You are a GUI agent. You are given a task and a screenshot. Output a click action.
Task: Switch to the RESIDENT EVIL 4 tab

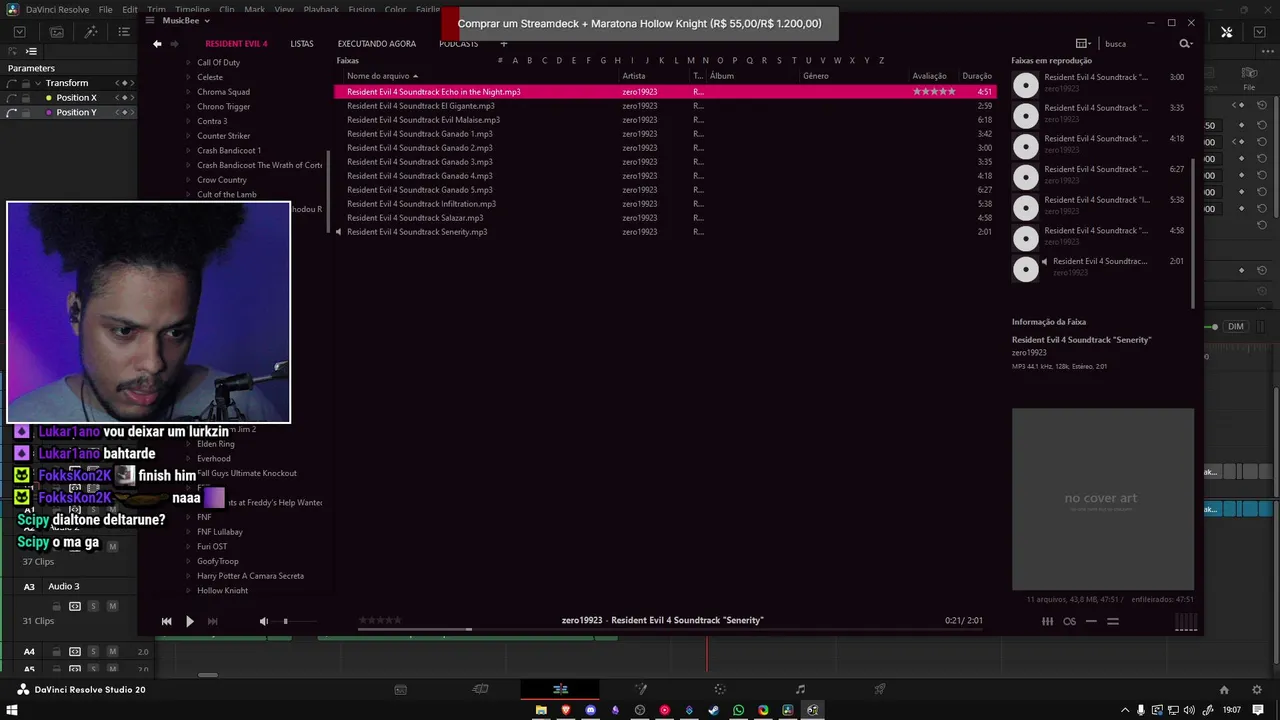tap(236, 44)
